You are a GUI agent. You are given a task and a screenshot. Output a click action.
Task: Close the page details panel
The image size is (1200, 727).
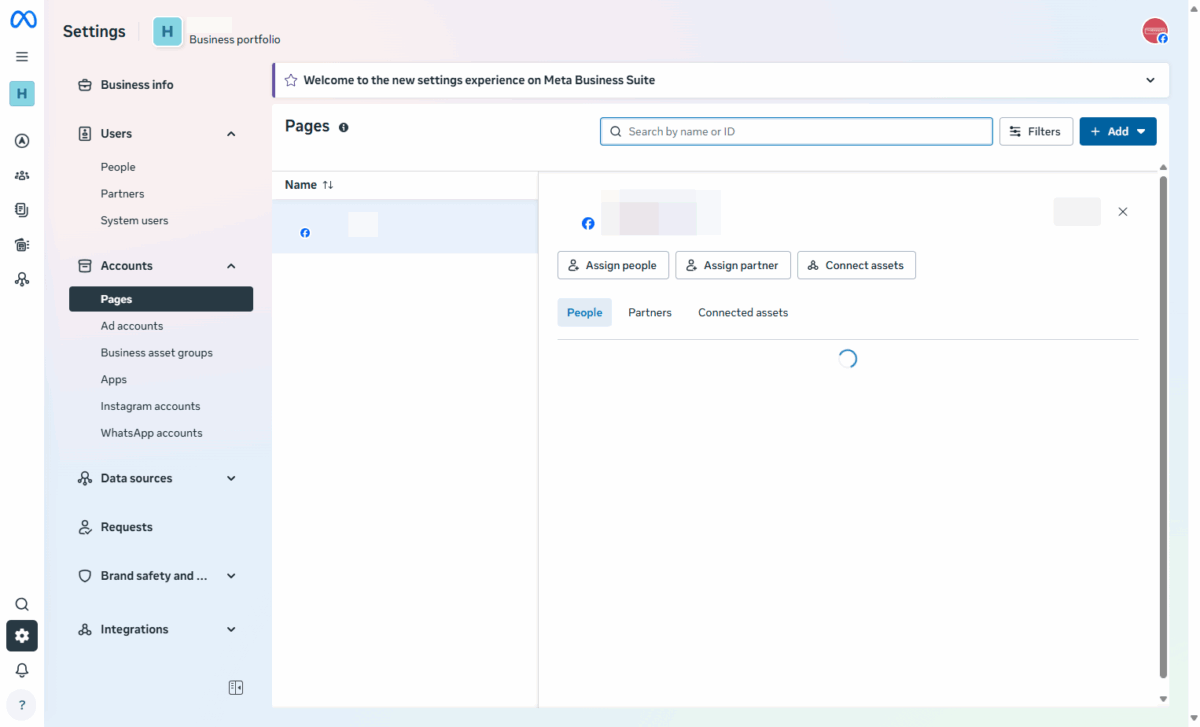(1122, 212)
